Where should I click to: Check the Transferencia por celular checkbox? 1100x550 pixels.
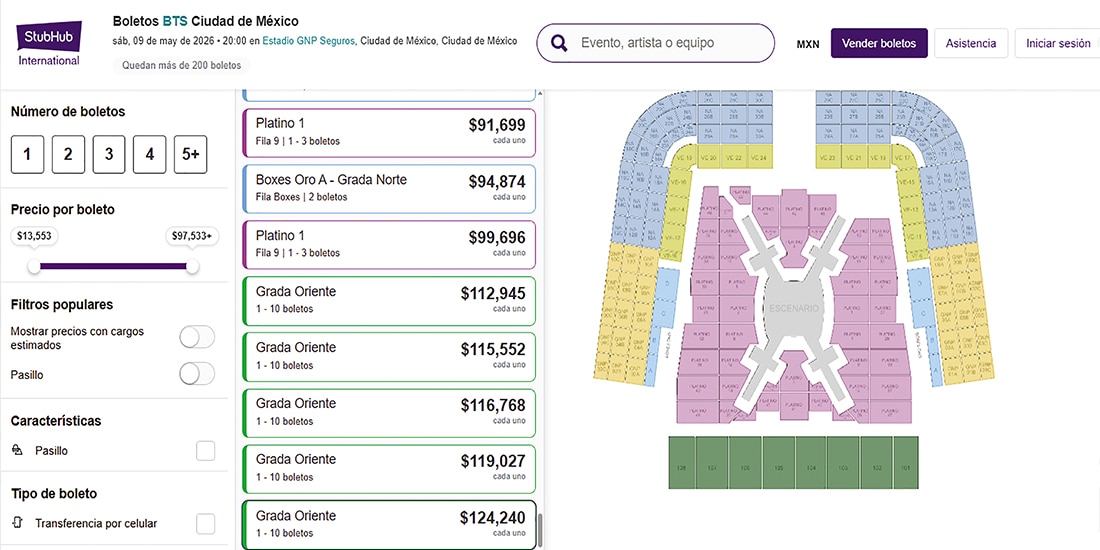coord(205,523)
